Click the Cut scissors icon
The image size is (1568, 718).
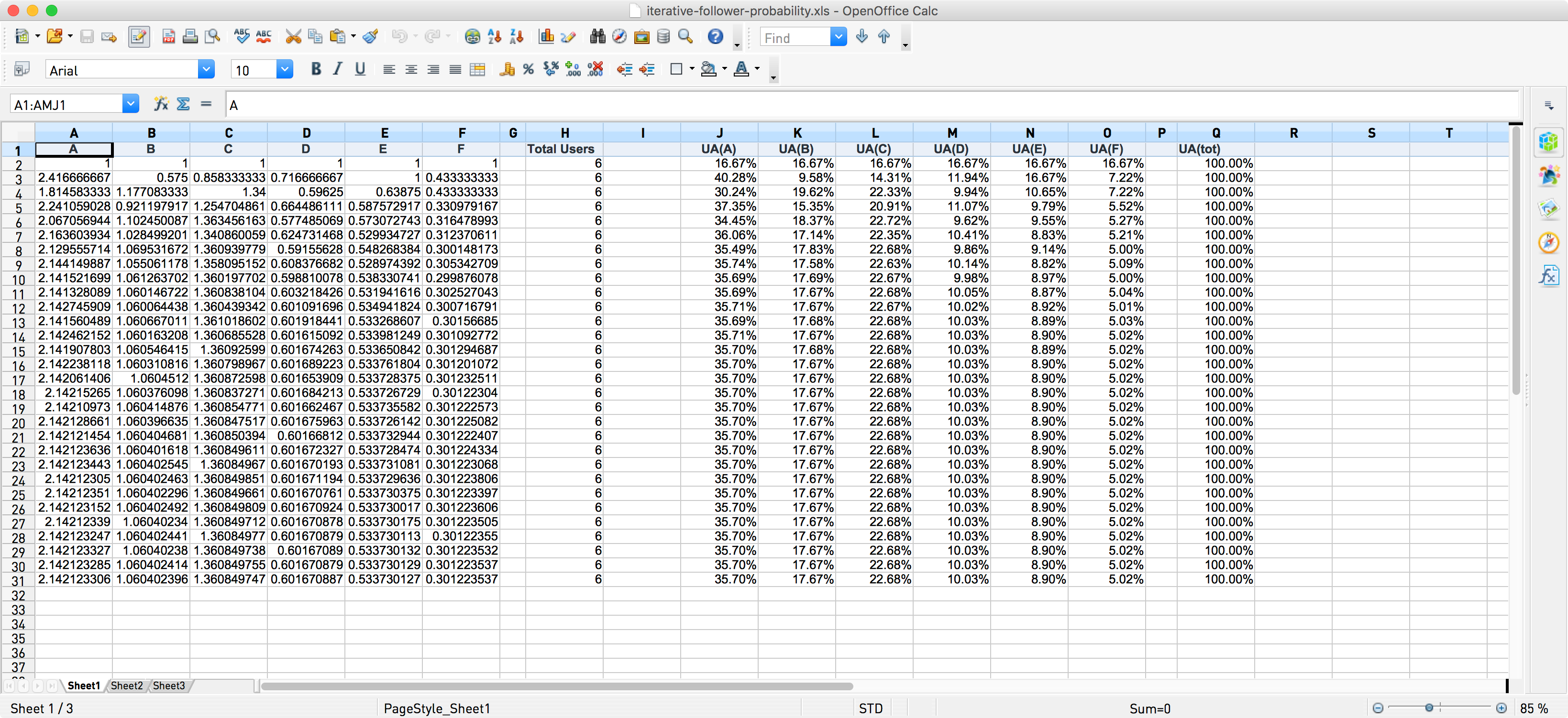click(x=293, y=37)
